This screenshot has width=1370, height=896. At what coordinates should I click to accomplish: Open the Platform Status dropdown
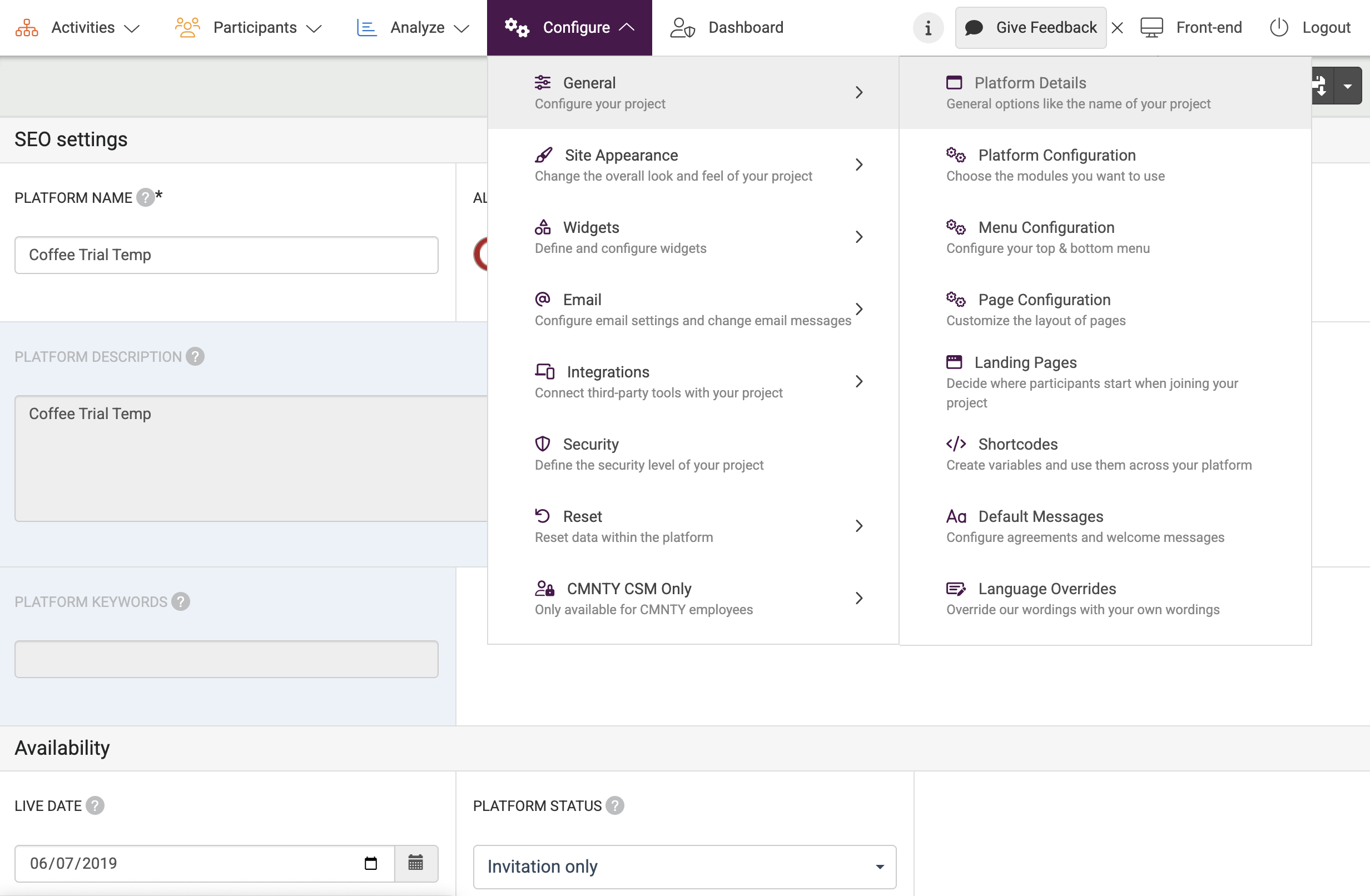click(684, 866)
